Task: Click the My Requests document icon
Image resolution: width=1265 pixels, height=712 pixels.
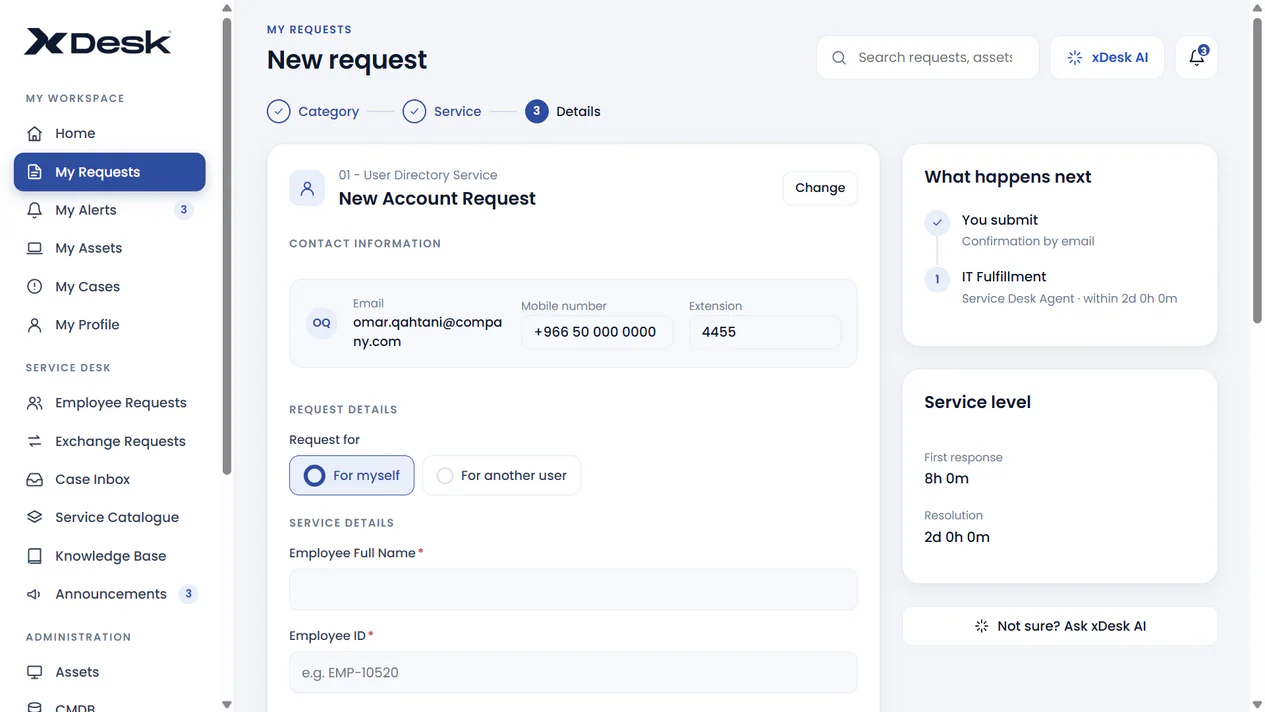Action: tap(35, 172)
